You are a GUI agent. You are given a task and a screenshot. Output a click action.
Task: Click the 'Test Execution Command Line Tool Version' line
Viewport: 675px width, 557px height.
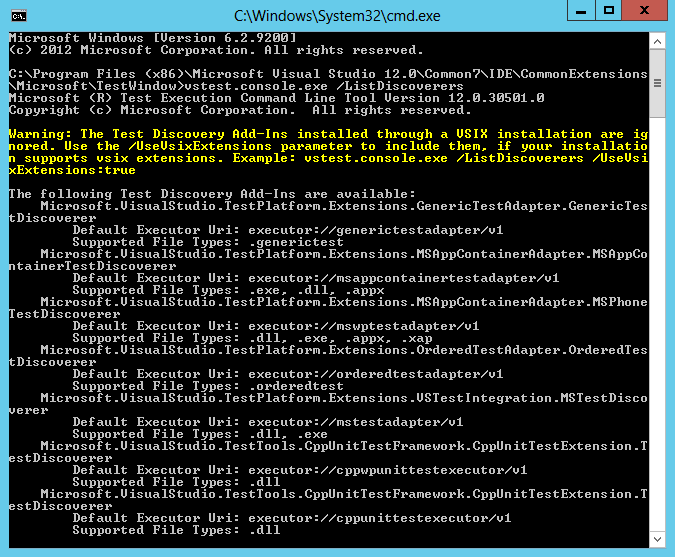[277, 98]
